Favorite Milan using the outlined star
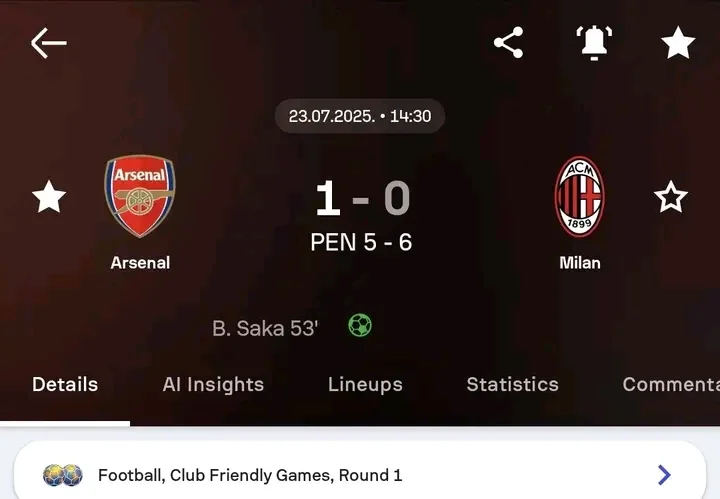The width and height of the screenshot is (720, 499). pyautogui.click(x=670, y=197)
